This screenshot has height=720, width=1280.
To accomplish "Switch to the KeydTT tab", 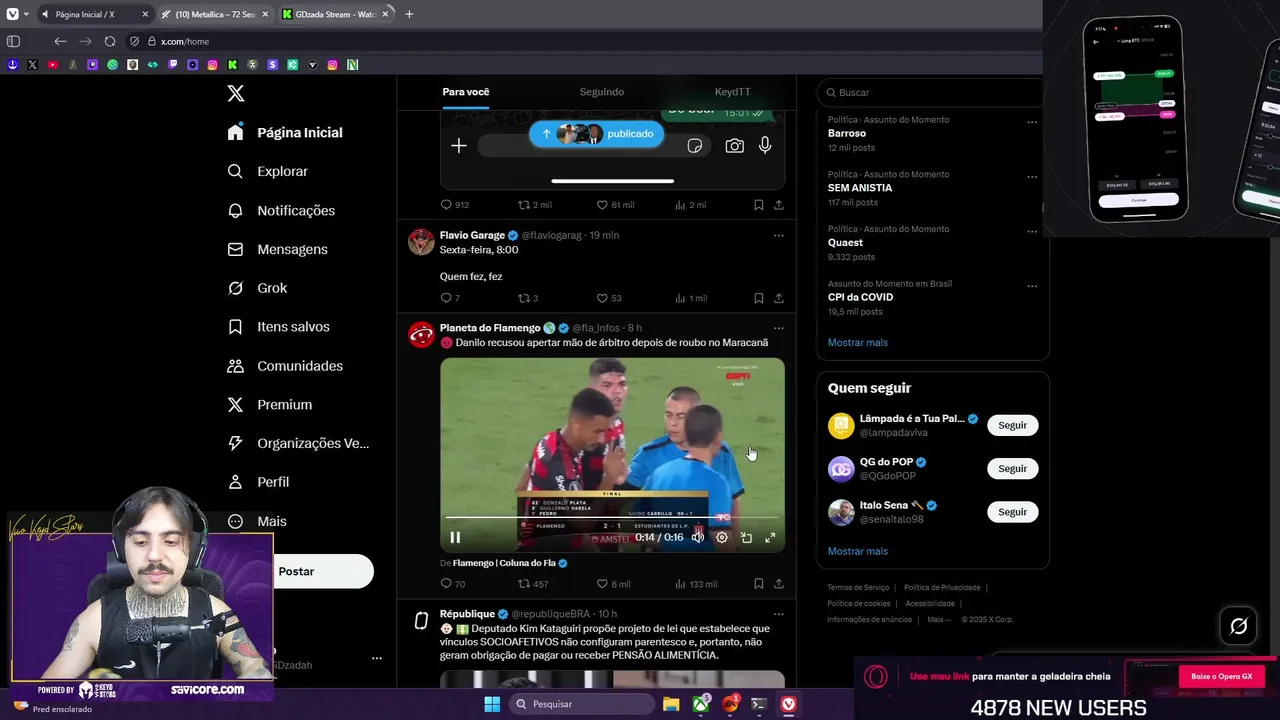I will (732, 92).
